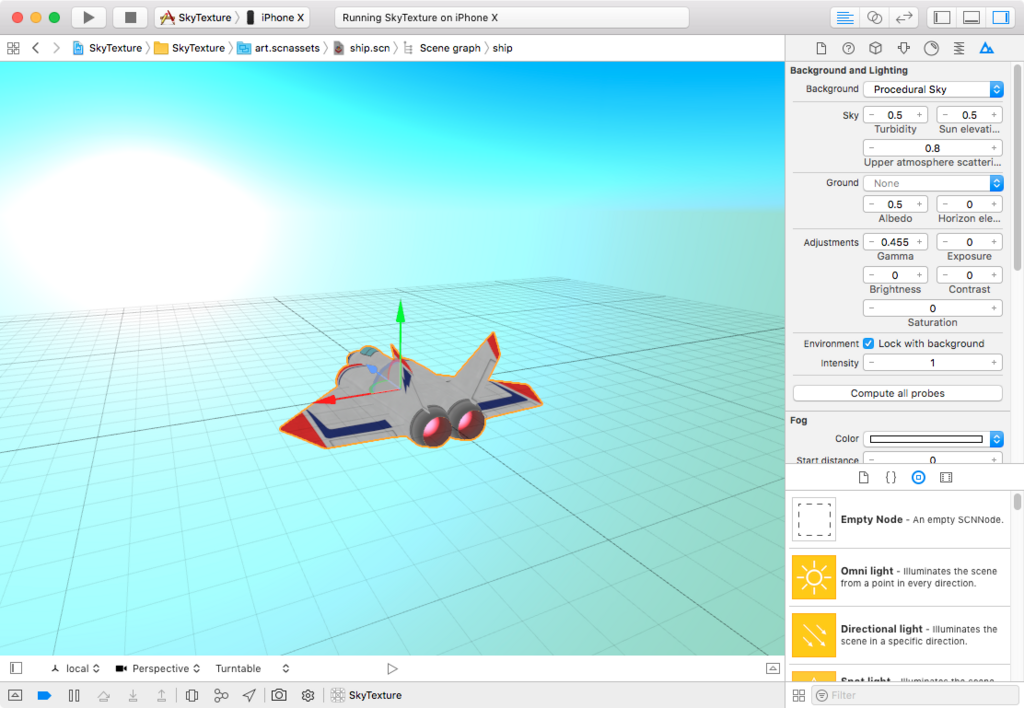Open the Scene inspector tab
Viewport: 1024px width, 708px height.
click(x=987, y=48)
